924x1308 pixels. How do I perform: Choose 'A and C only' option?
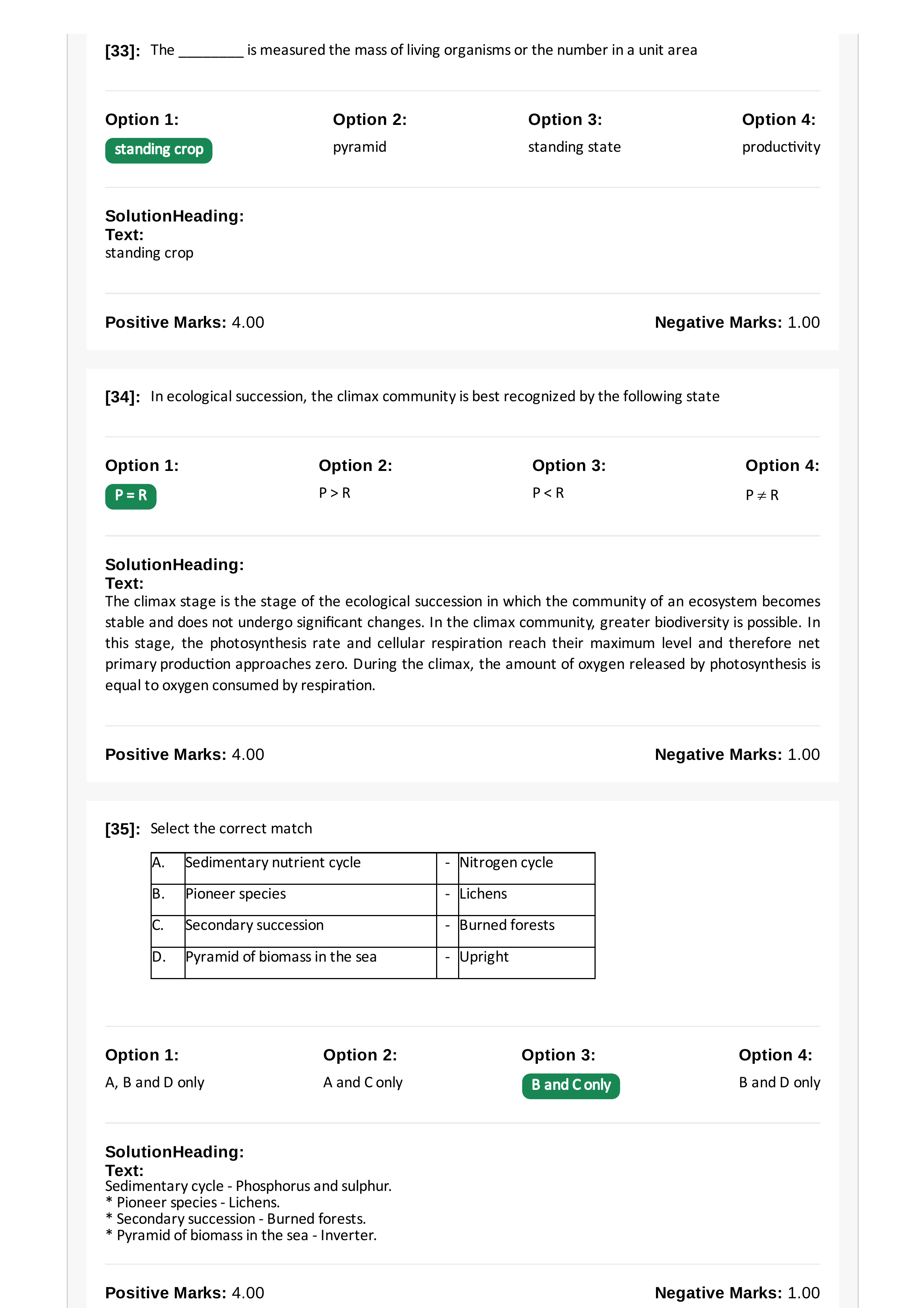click(x=363, y=1082)
